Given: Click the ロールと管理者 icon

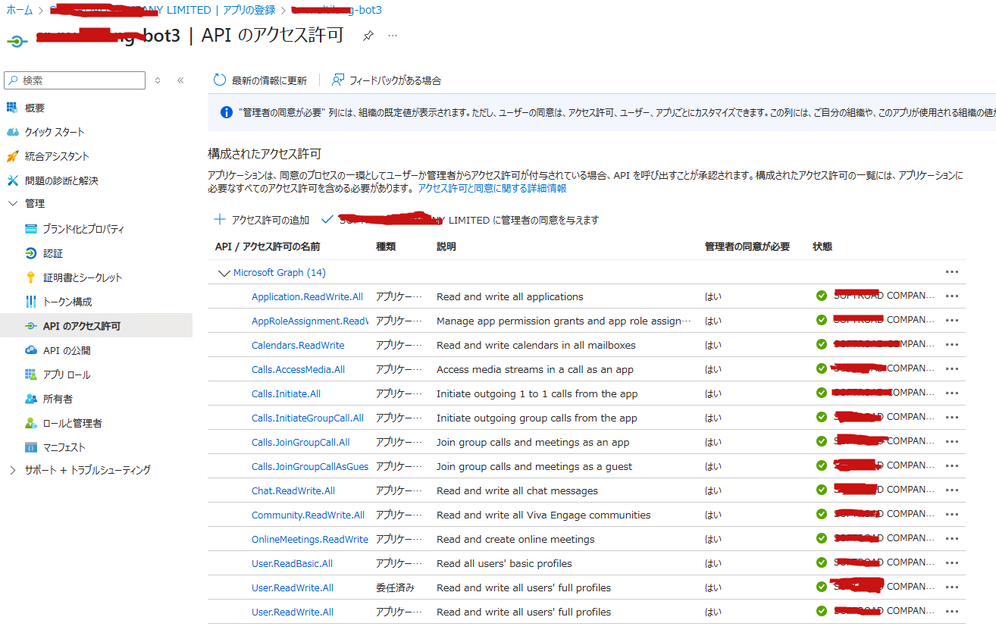Looking at the screenshot, I should pos(30,423).
